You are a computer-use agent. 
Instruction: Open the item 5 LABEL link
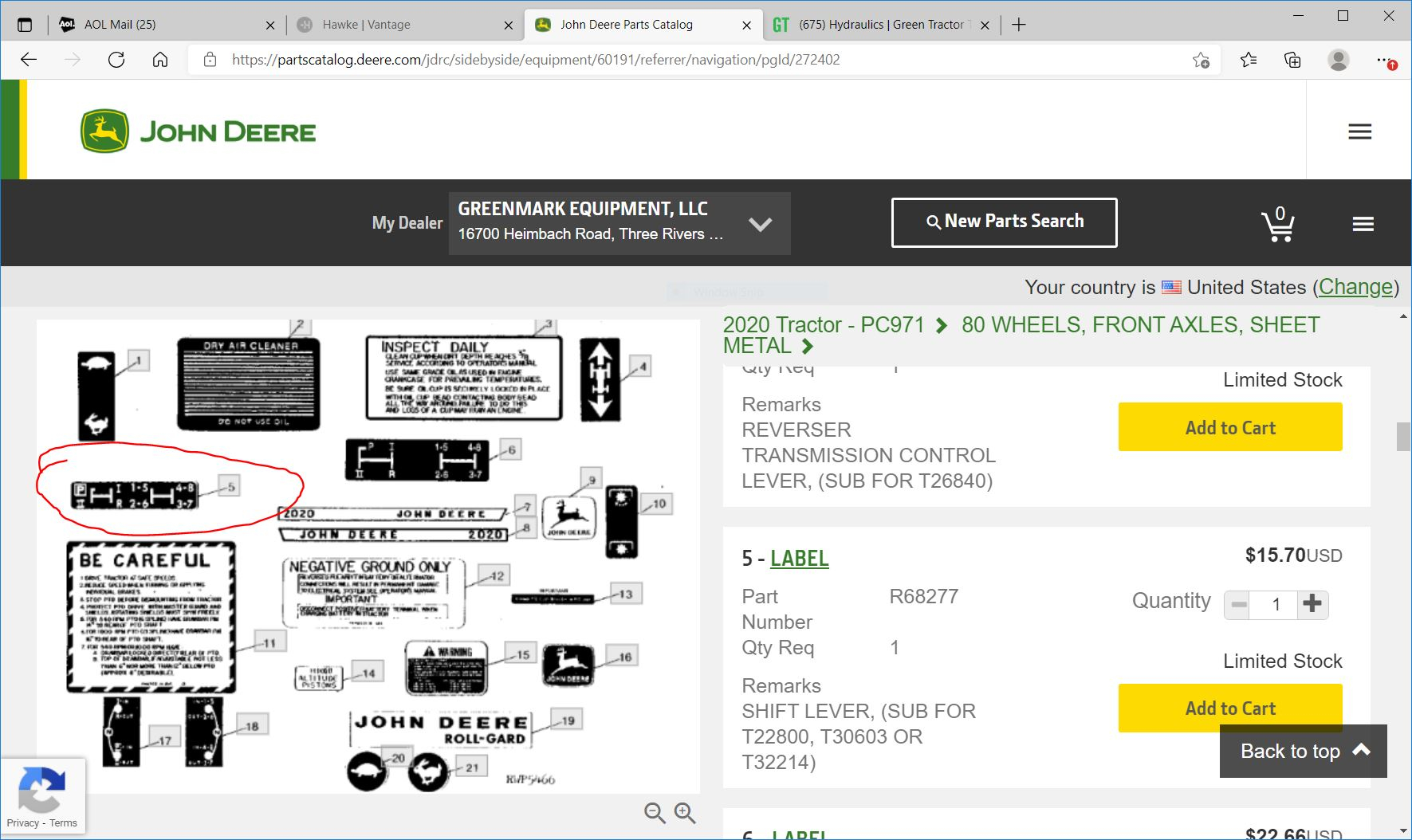(799, 559)
